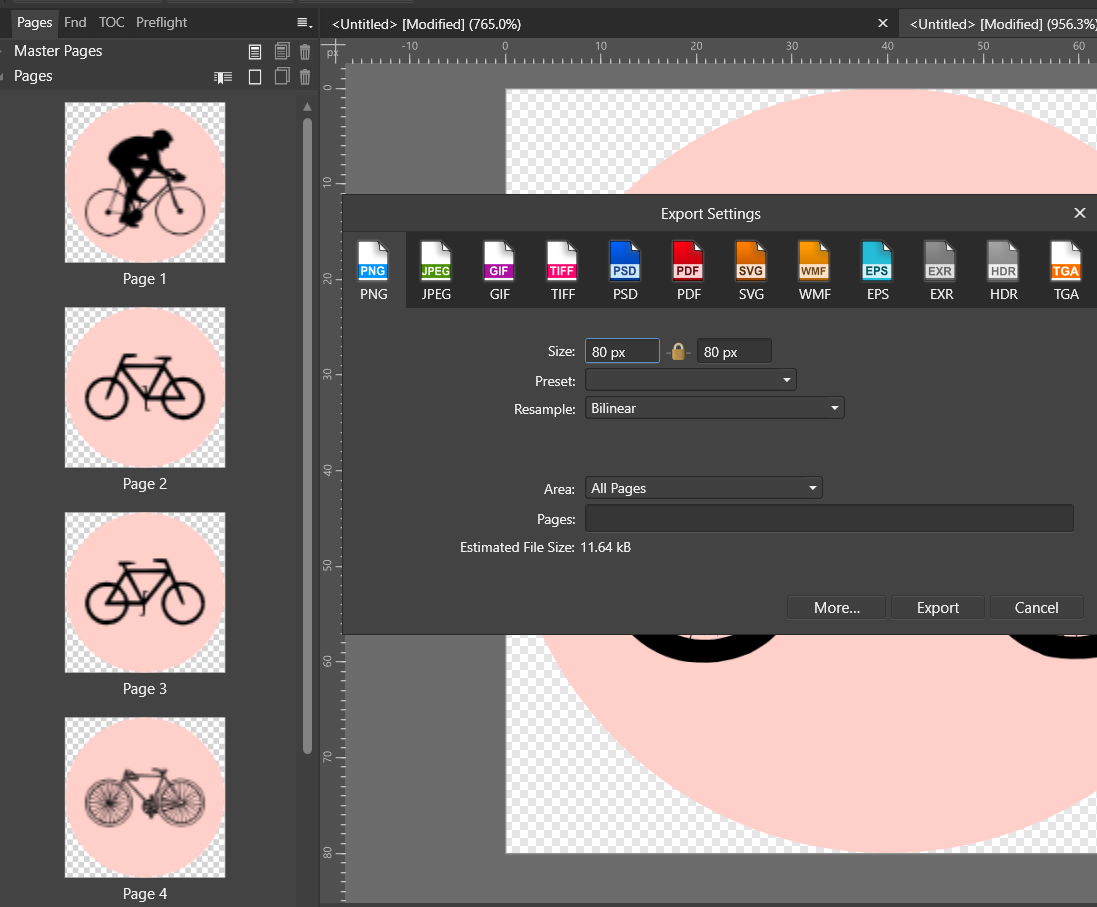Pick the SVG format icon

coord(750,271)
